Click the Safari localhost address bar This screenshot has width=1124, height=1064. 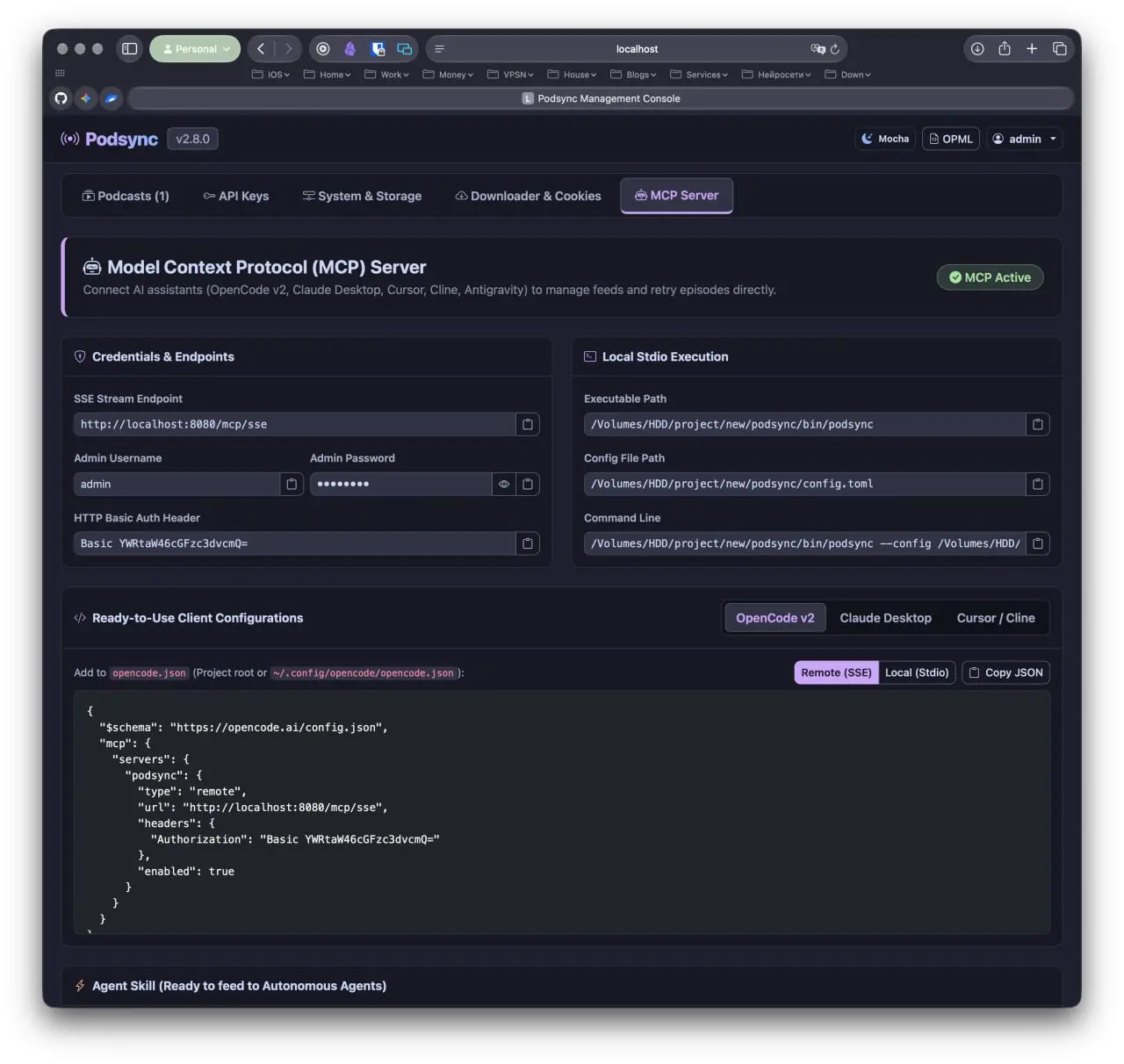637,49
